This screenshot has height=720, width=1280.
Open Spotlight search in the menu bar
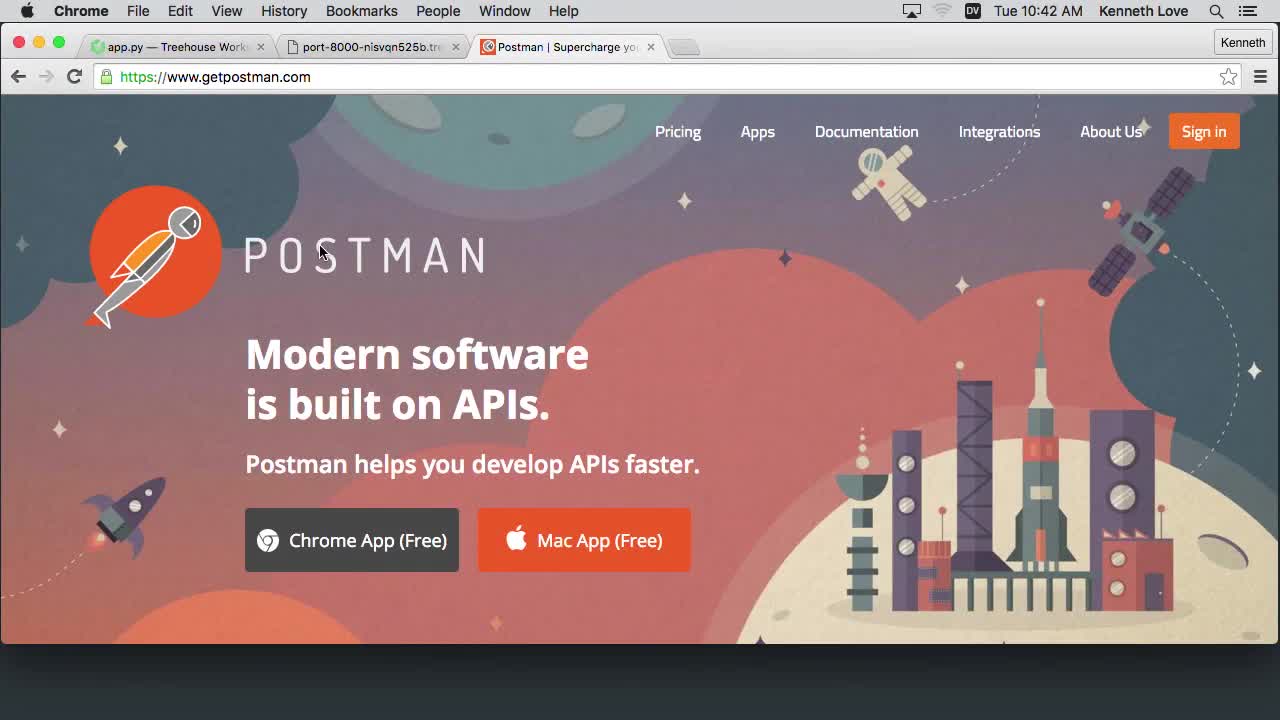tap(1216, 11)
